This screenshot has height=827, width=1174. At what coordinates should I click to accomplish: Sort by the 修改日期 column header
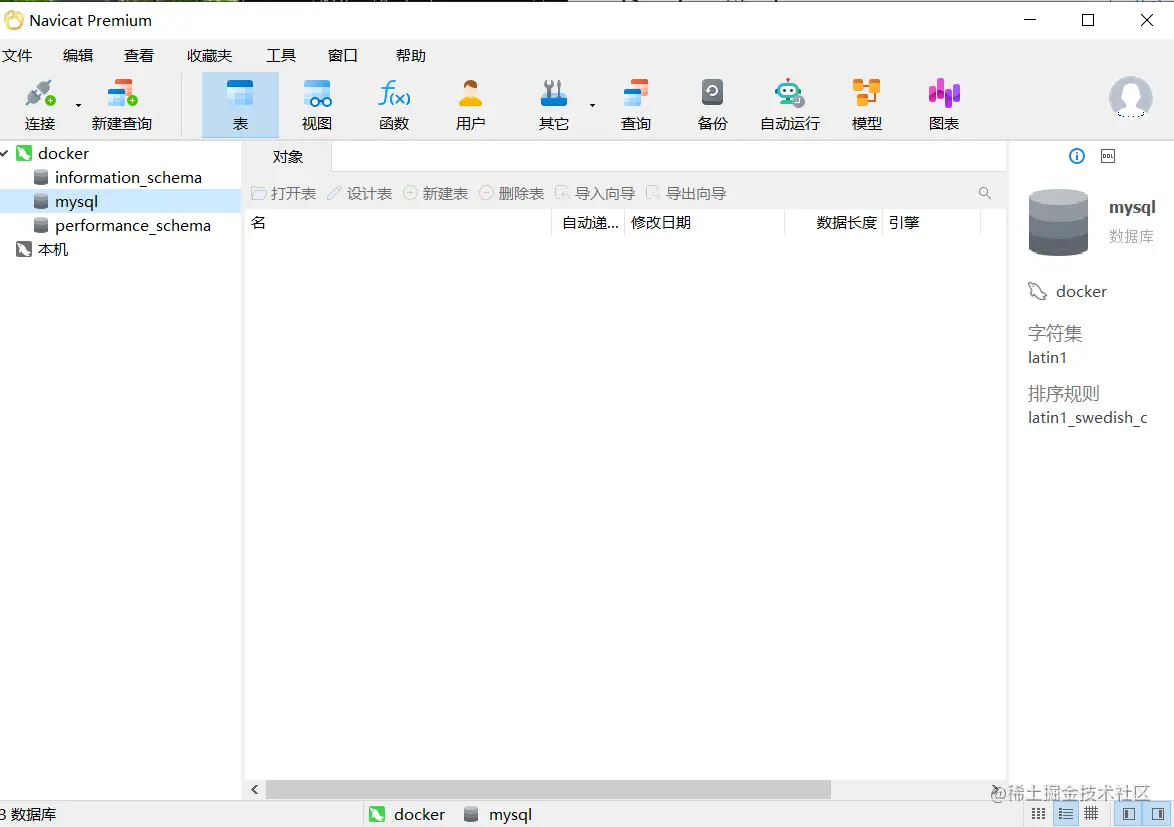click(x=705, y=222)
